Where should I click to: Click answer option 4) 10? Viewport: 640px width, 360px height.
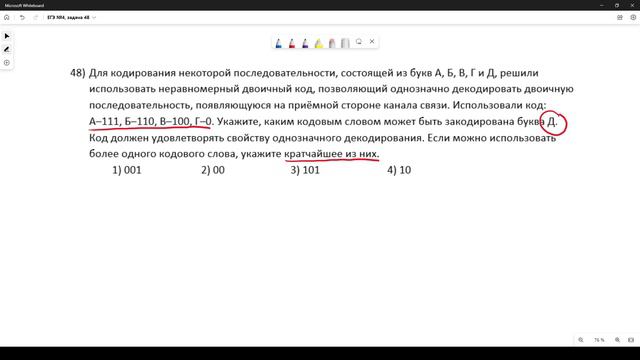(399, 170)
